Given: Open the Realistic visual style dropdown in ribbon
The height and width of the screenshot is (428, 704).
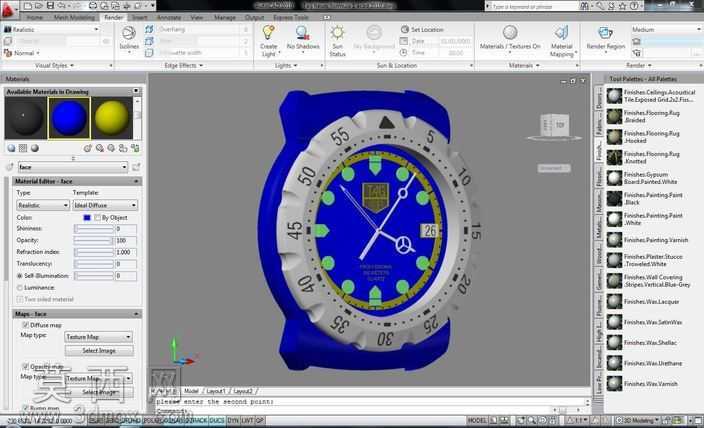Looking at the screenshot, I should tap(52, 29).
